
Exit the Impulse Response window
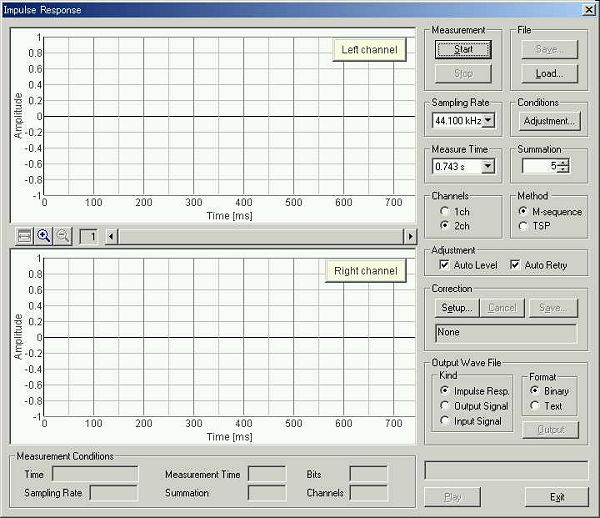point(557,497)
